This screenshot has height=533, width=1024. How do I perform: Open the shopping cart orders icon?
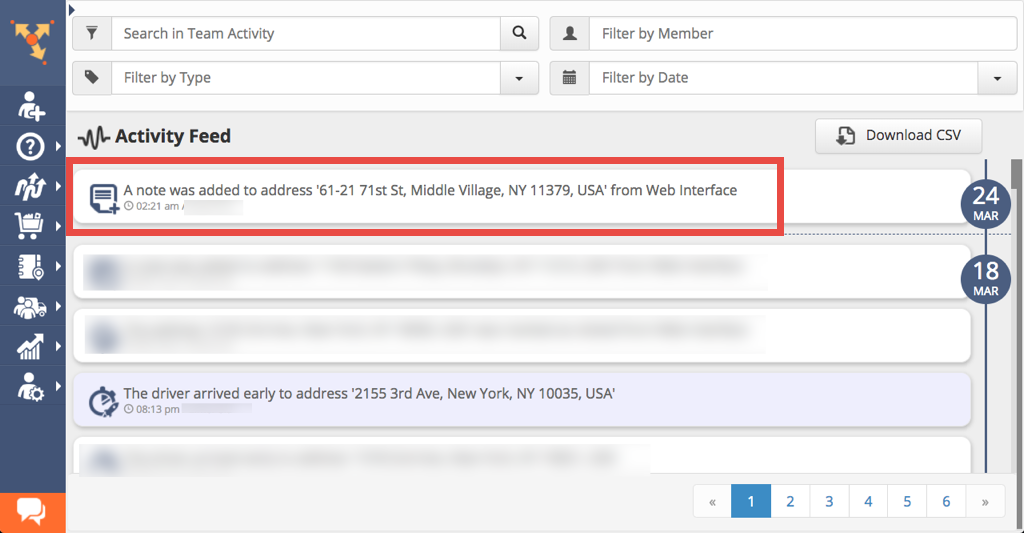coord(30,226)
